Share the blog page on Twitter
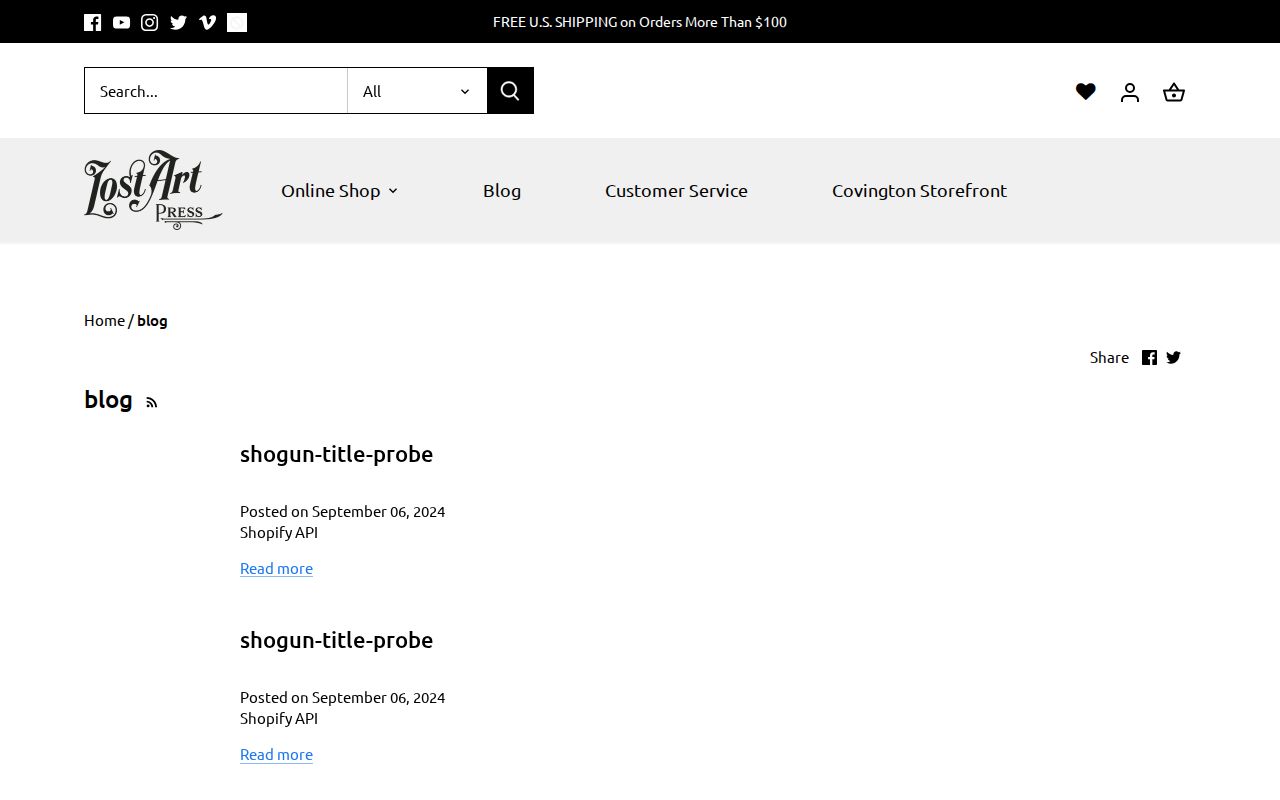Viewport: 1280px width, 800px height. point(1173,357)
